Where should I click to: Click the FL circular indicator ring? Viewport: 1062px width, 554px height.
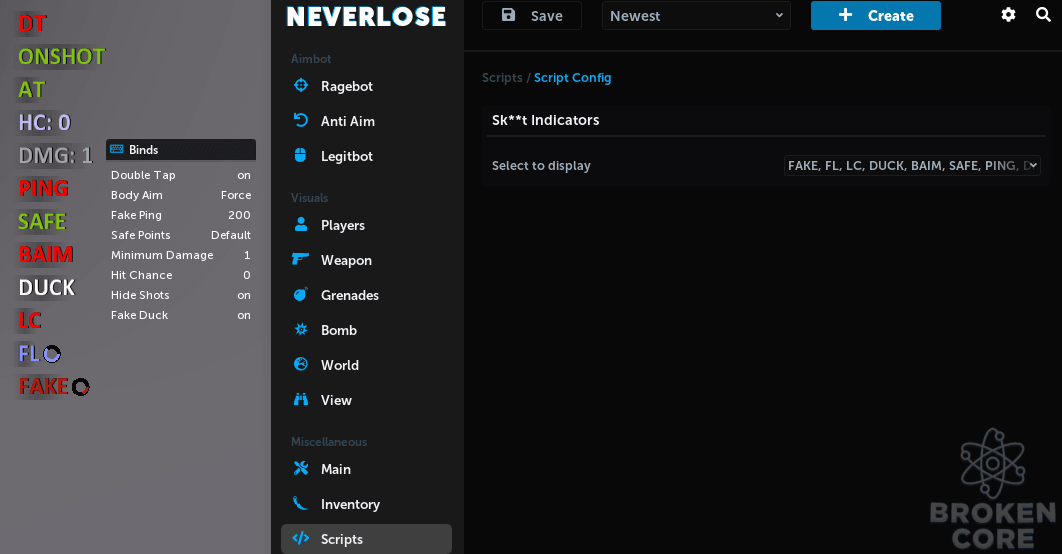pos(52,354)
